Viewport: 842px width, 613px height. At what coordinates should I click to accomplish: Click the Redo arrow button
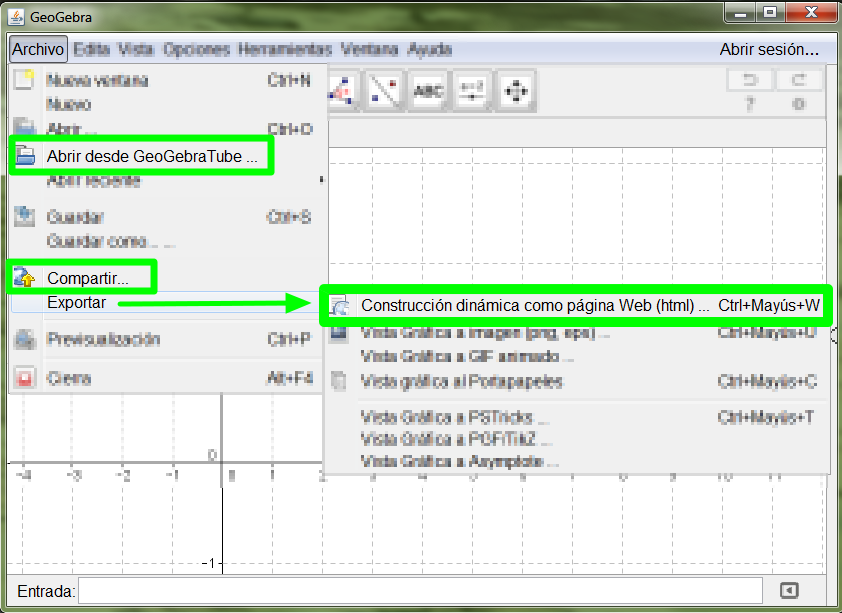point(799,81)
